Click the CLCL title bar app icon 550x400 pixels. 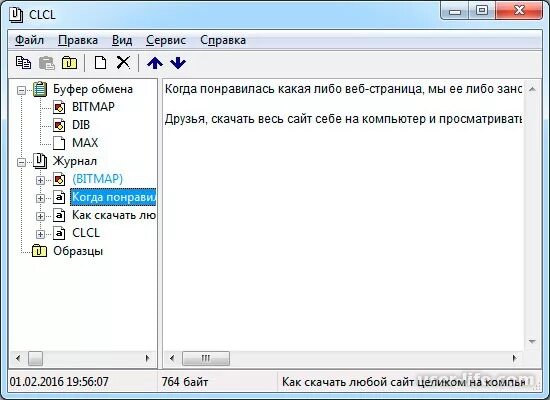coord(16,15)
